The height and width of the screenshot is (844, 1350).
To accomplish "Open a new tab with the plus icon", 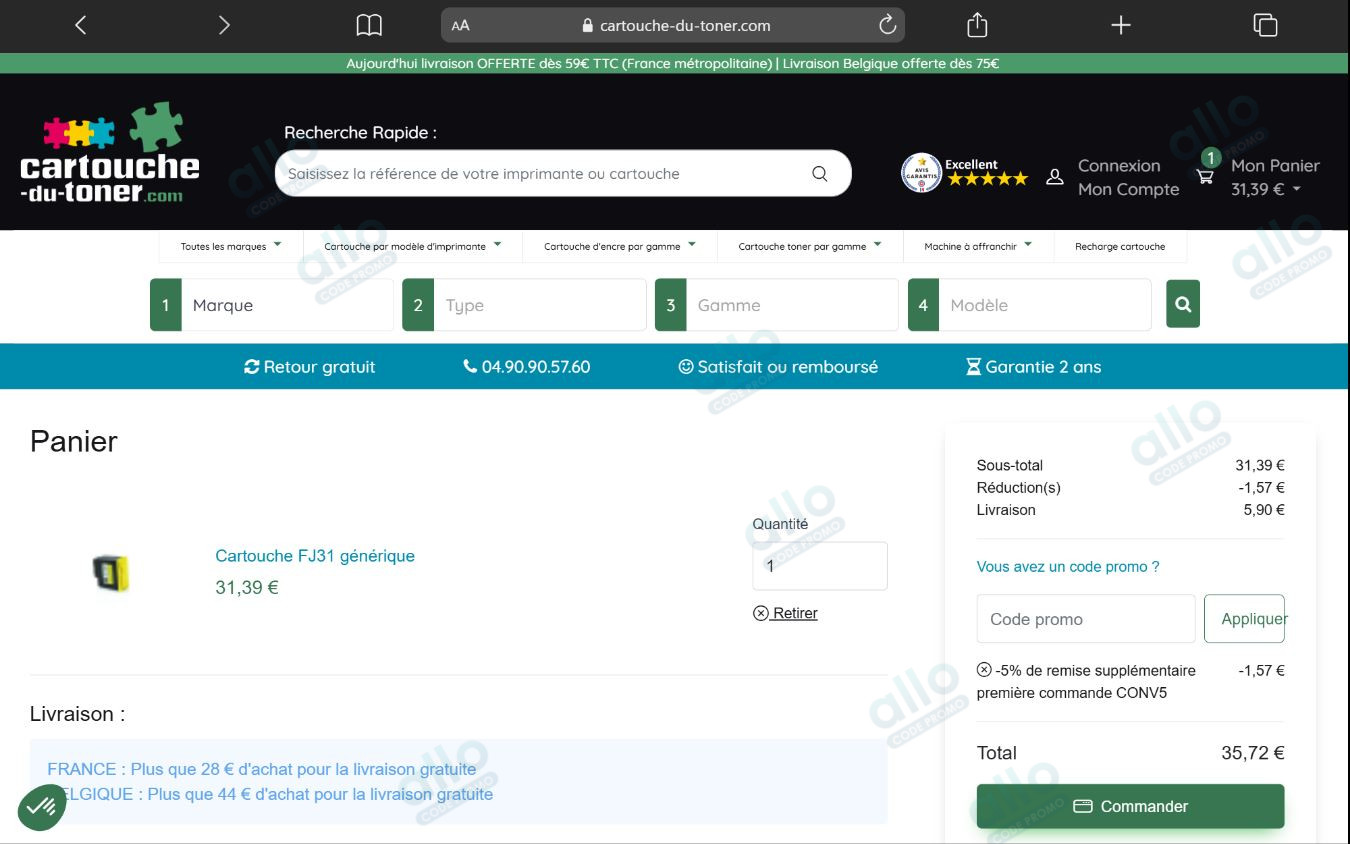I will pos(1121,25).
